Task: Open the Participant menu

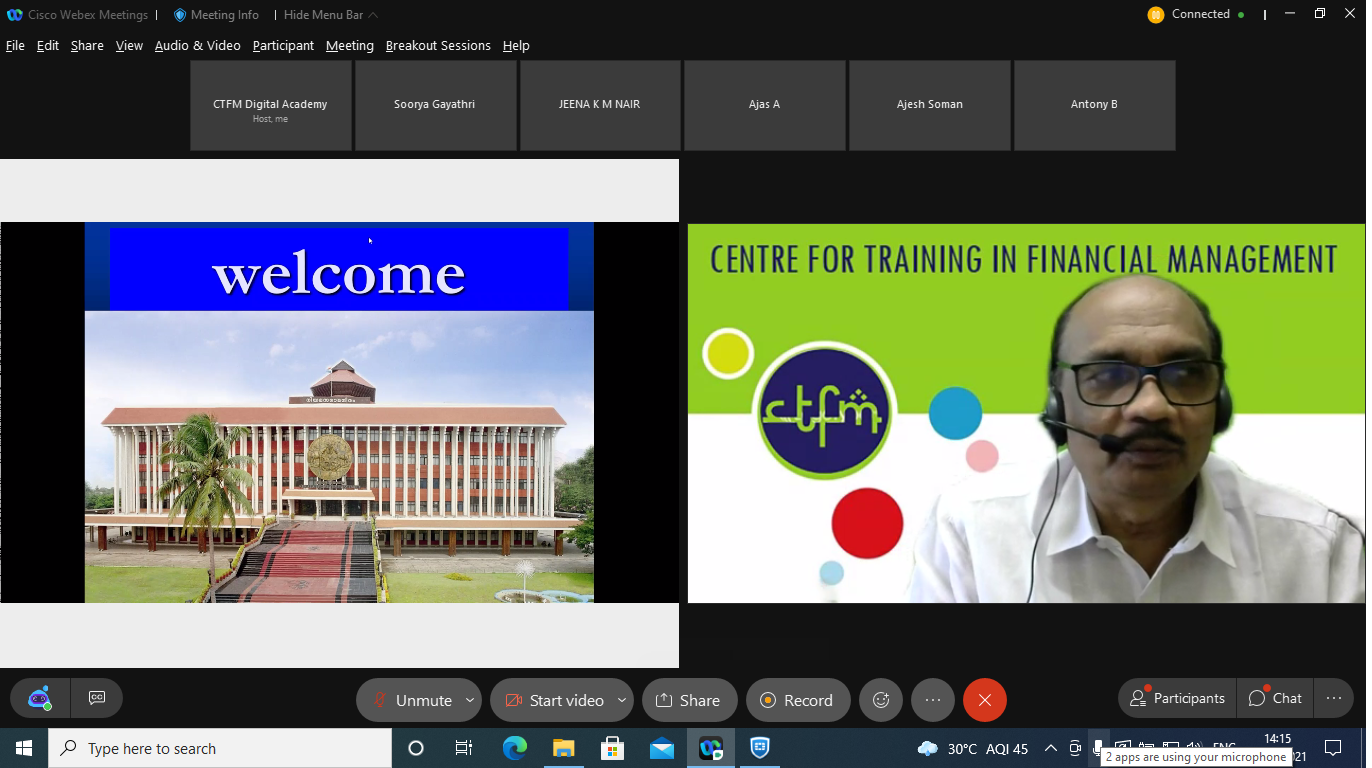Action: click(x=283, y=45)
